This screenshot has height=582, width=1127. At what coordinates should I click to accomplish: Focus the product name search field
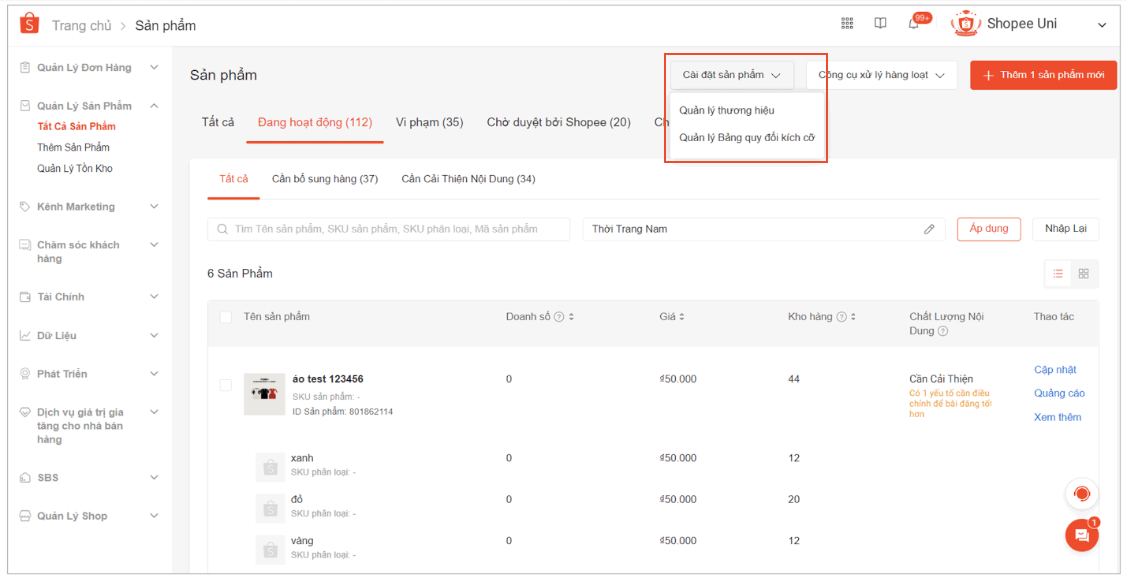tap(389, 229)
